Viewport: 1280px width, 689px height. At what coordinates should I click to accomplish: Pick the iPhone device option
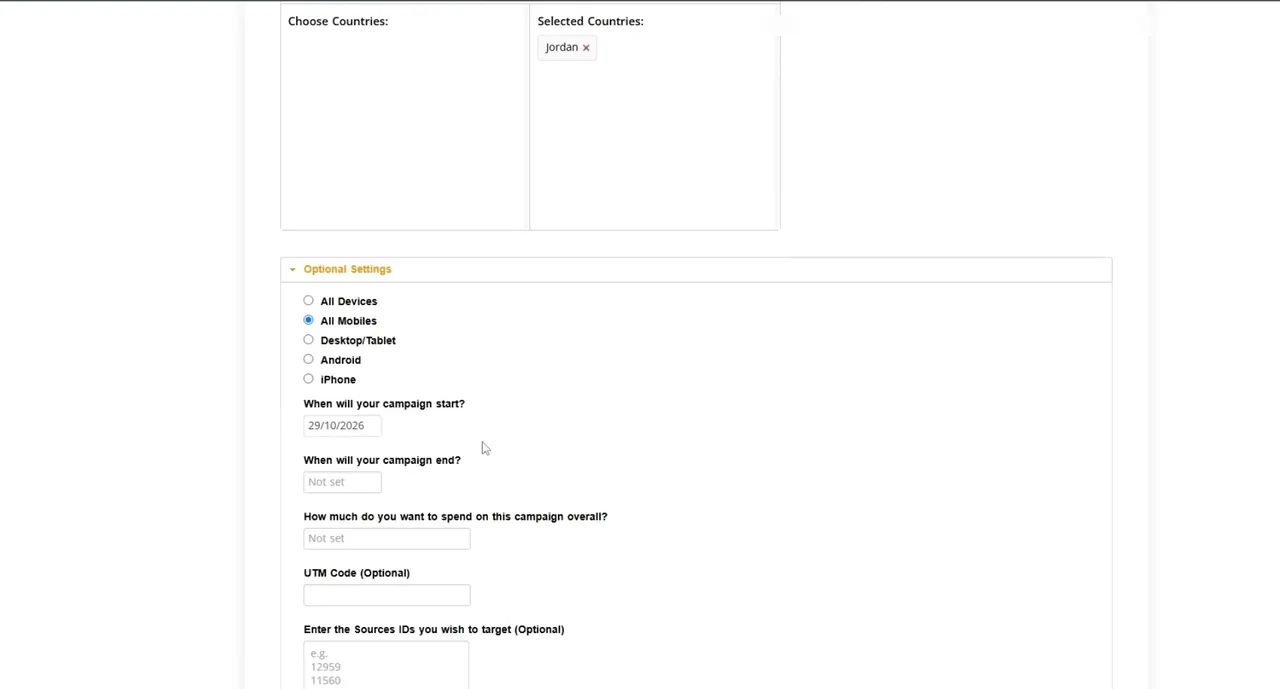click(x=308, y=379)
